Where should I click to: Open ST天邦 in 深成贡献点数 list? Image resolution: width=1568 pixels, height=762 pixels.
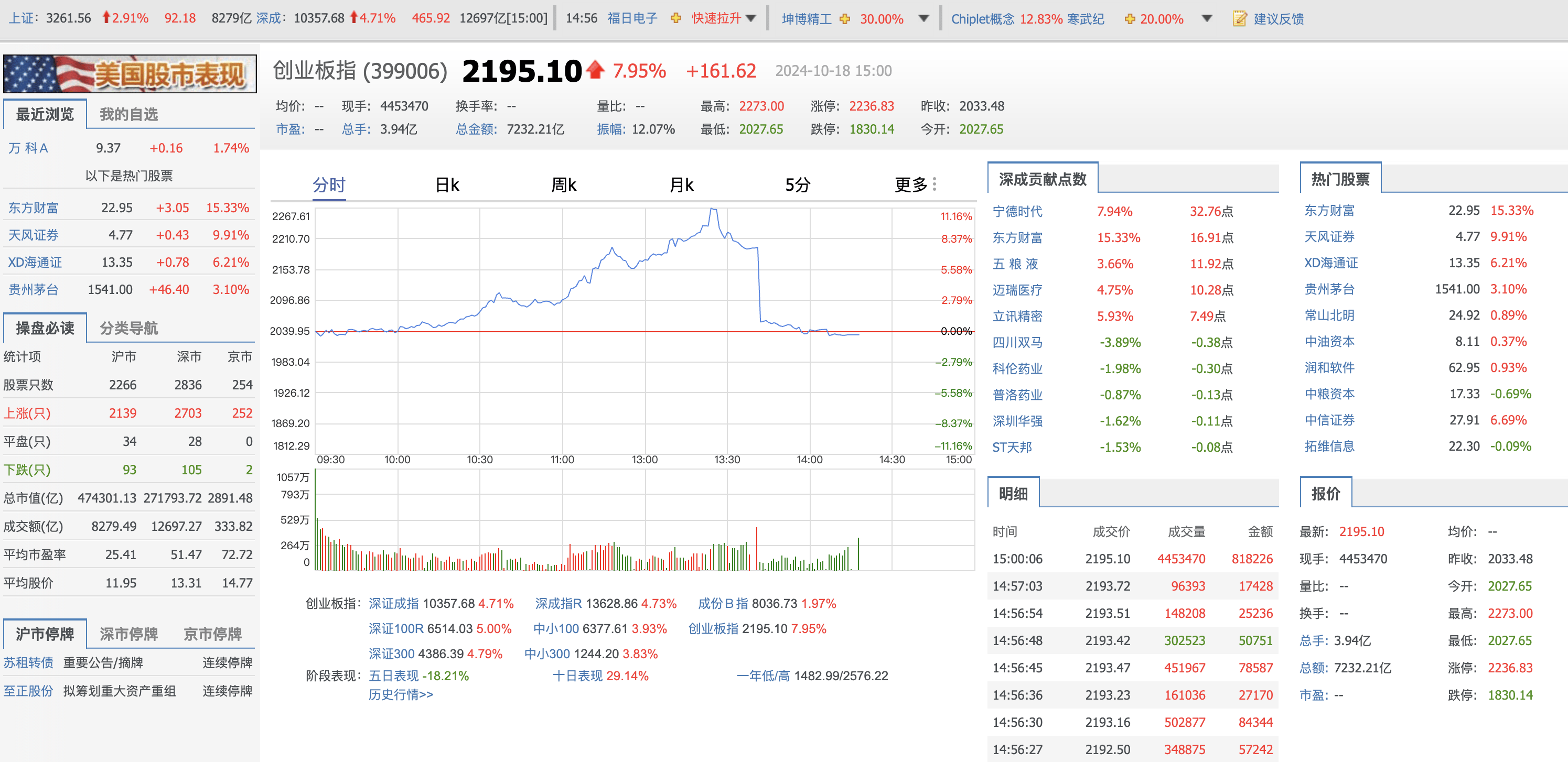(x=1012, y=447)
